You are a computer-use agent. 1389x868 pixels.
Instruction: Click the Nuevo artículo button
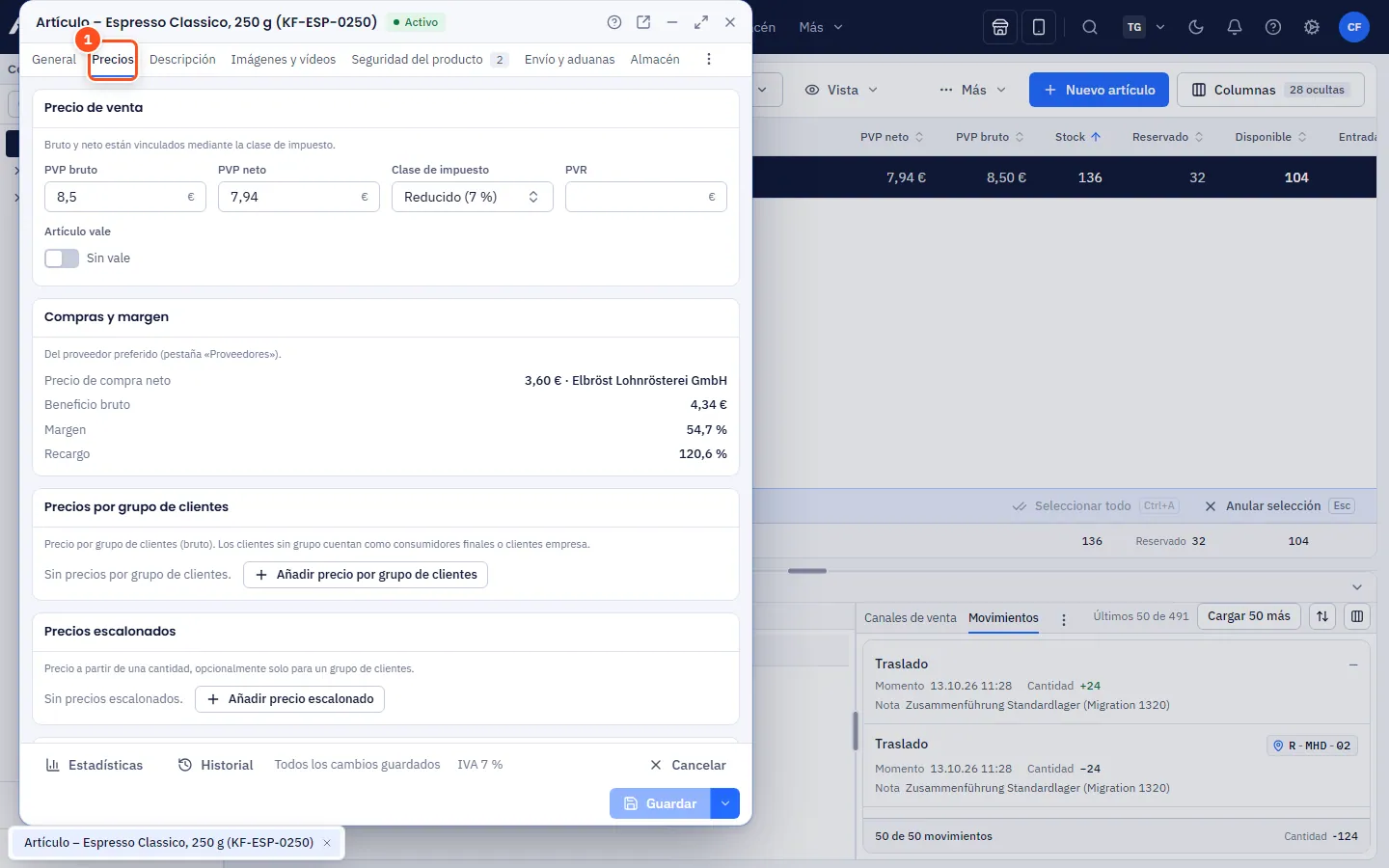[1099, 90]
